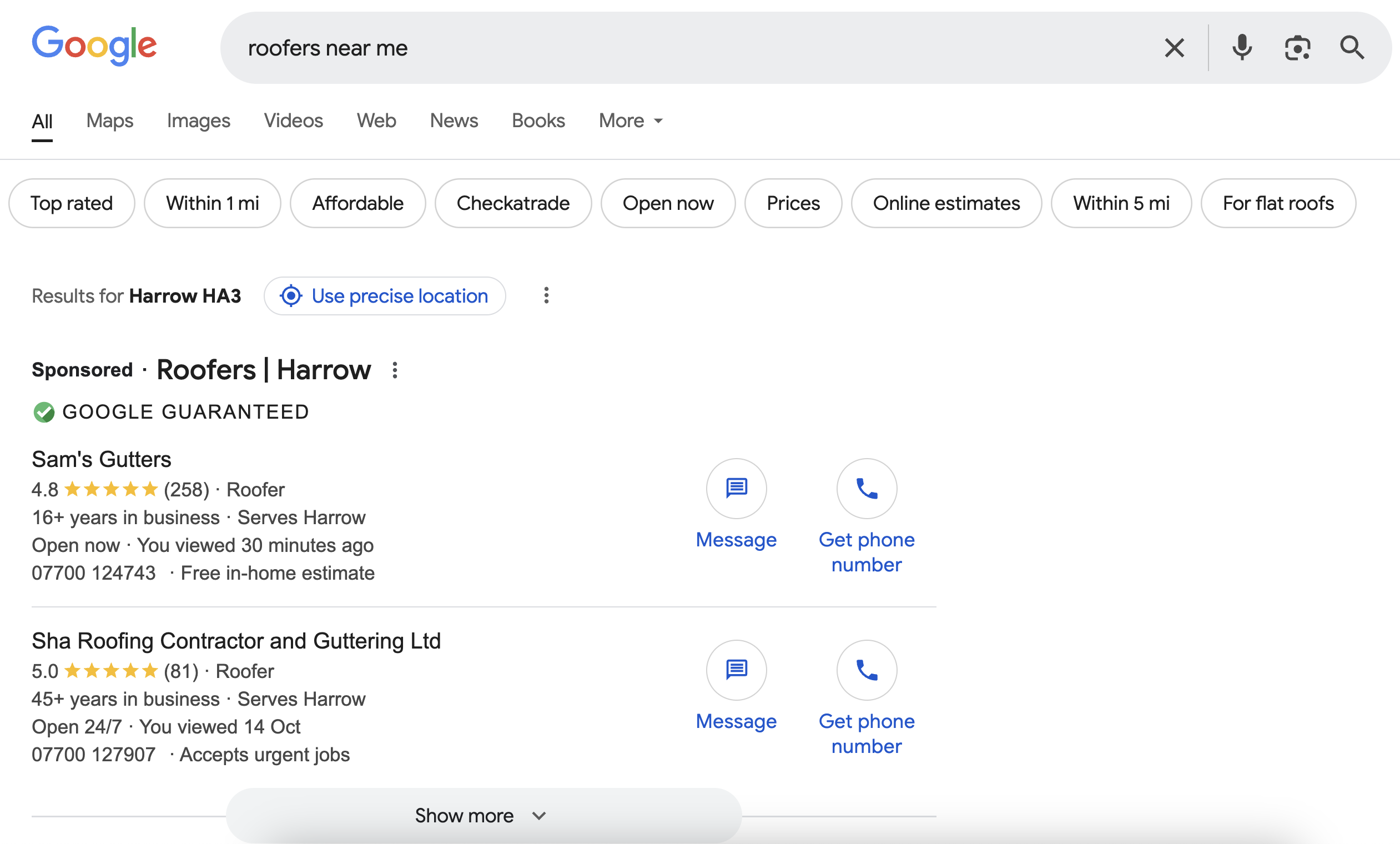Click Accepts urgent jobs text
The width and height of the screenshot is (1400, 844).
point(265,755)
